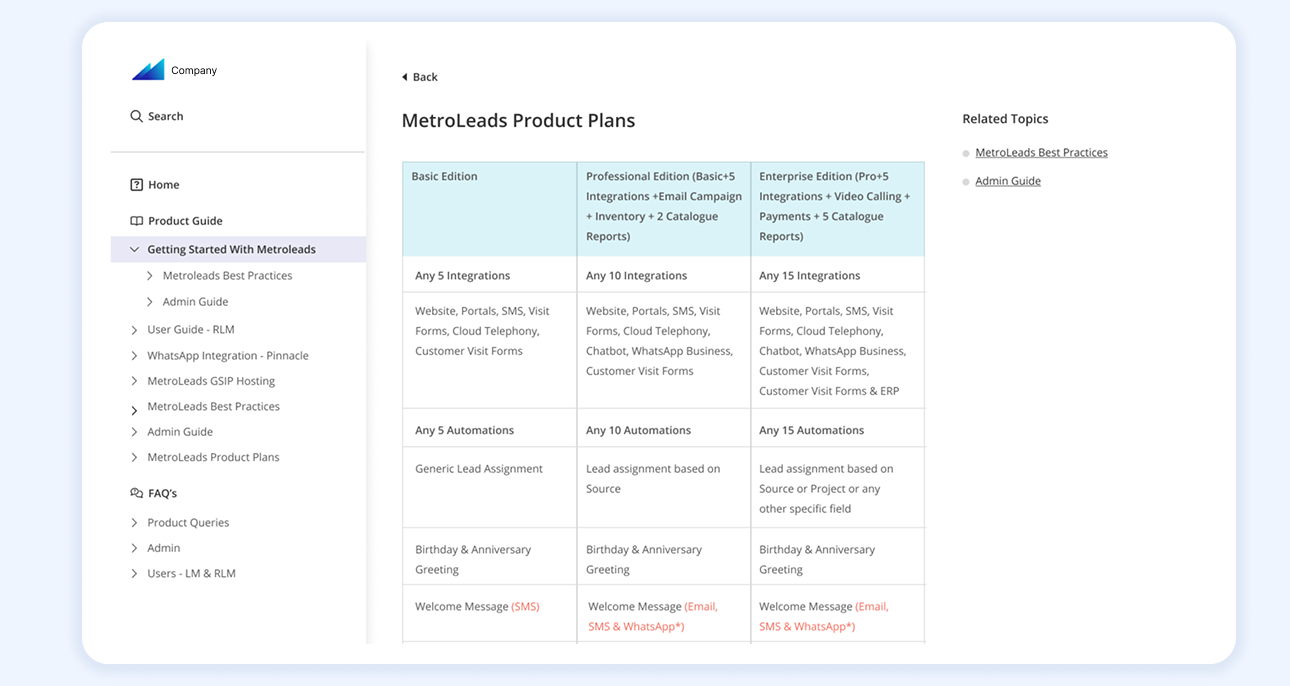Expand Metroleads Best Practices sub-item chevron
The image size is (1290, 686).
pos(150,276)
